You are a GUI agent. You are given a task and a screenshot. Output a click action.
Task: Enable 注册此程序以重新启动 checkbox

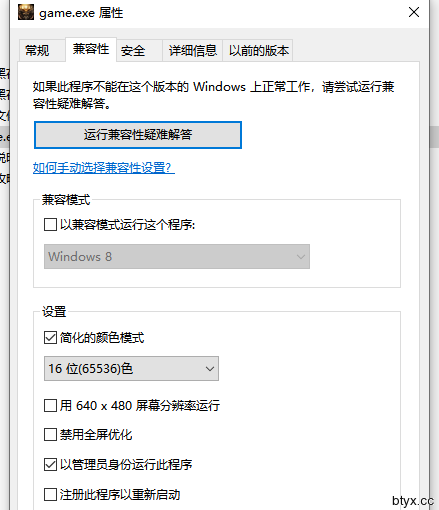pos(50,494)
